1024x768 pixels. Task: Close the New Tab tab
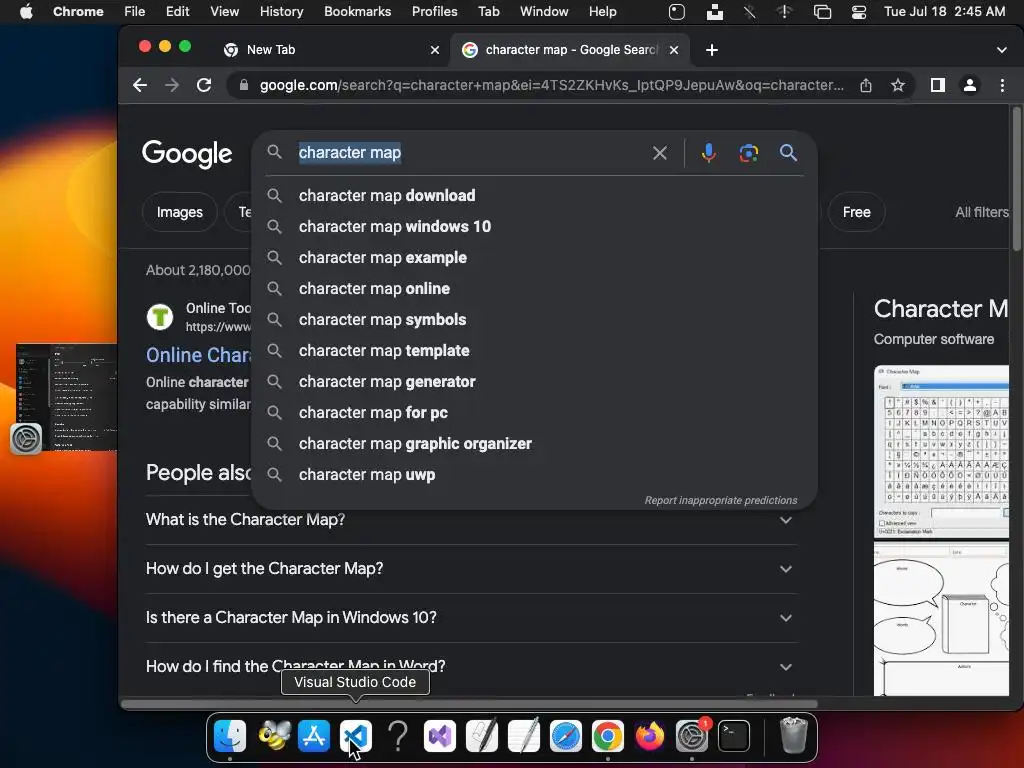[x=434, y=50]
